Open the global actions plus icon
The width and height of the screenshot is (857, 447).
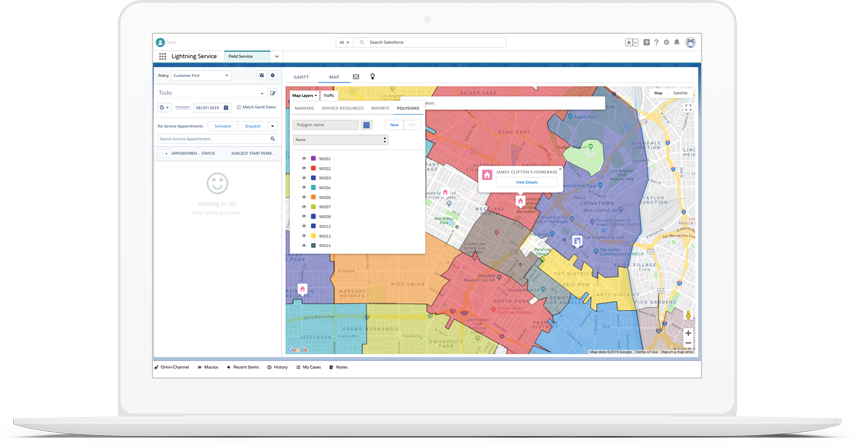647,42
